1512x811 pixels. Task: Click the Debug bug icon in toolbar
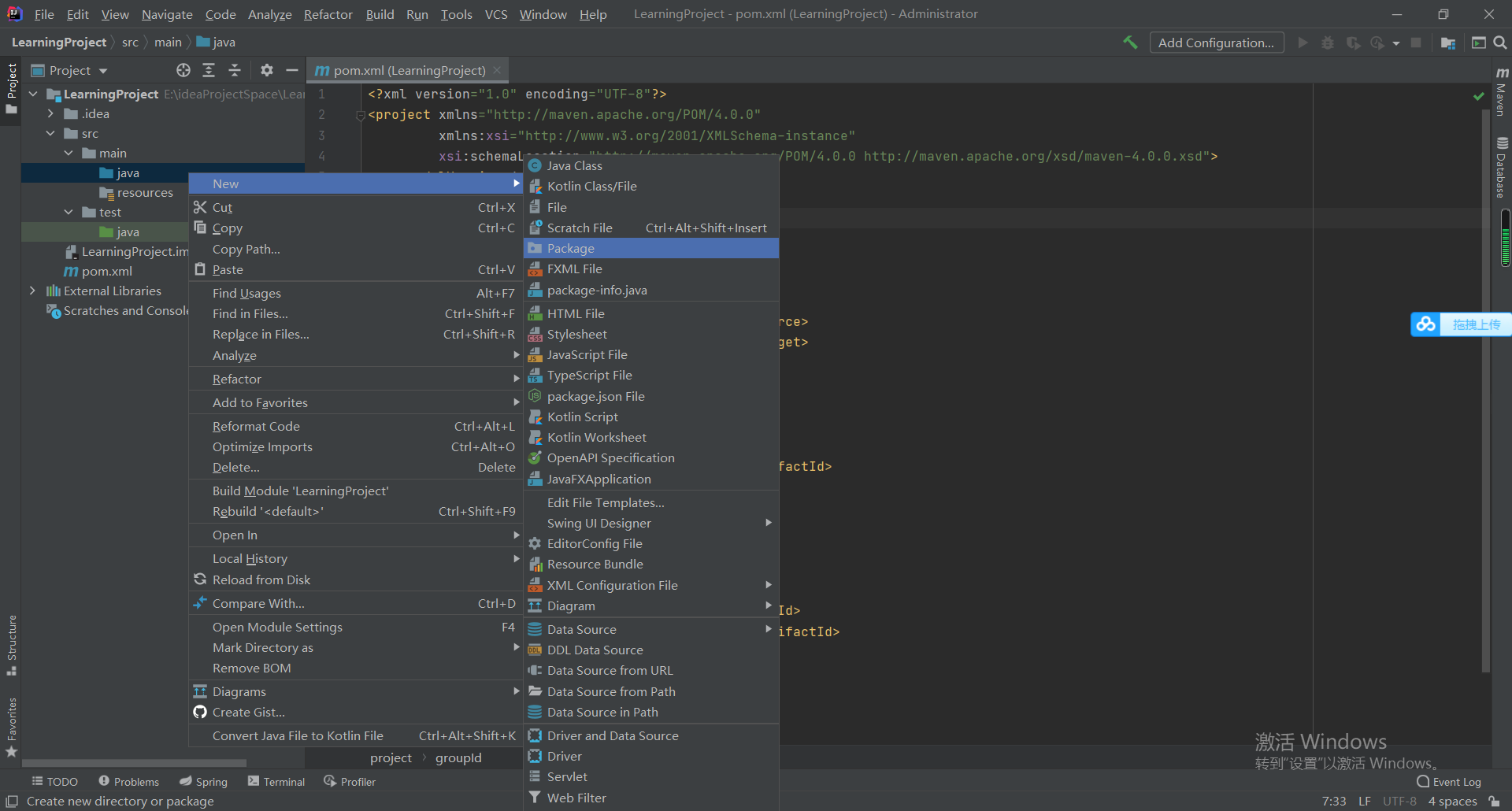pos(1328,43)
